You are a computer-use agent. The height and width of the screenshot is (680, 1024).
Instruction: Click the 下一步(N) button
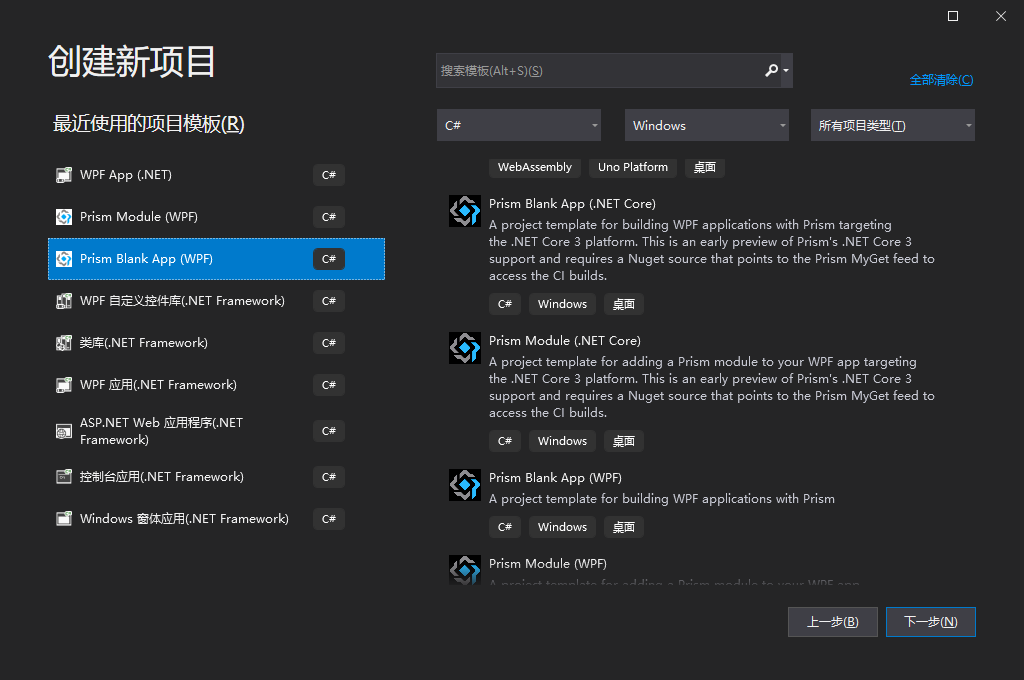(x=930, y=621)
